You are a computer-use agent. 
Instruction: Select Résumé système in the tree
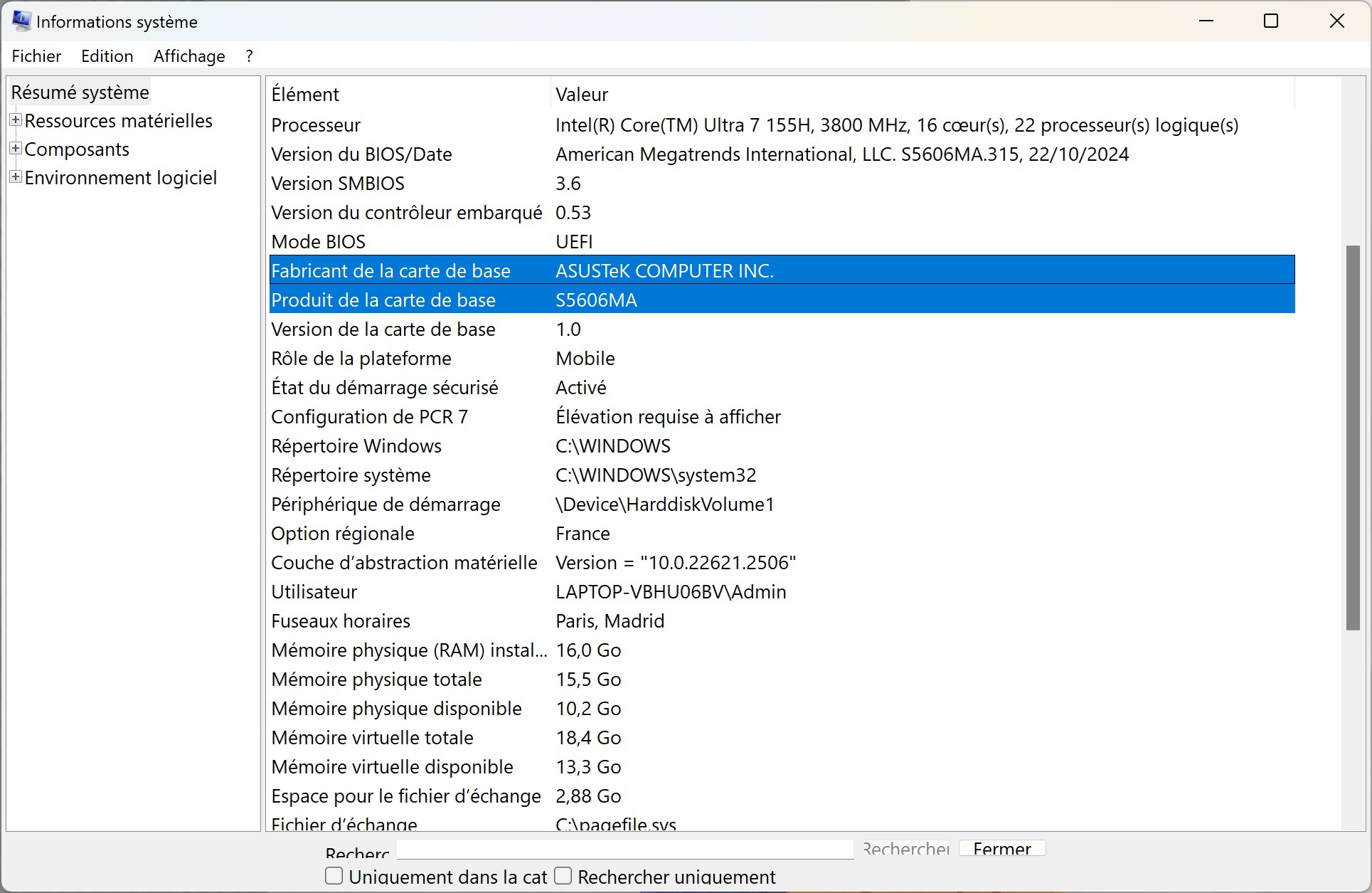[80, 93]
